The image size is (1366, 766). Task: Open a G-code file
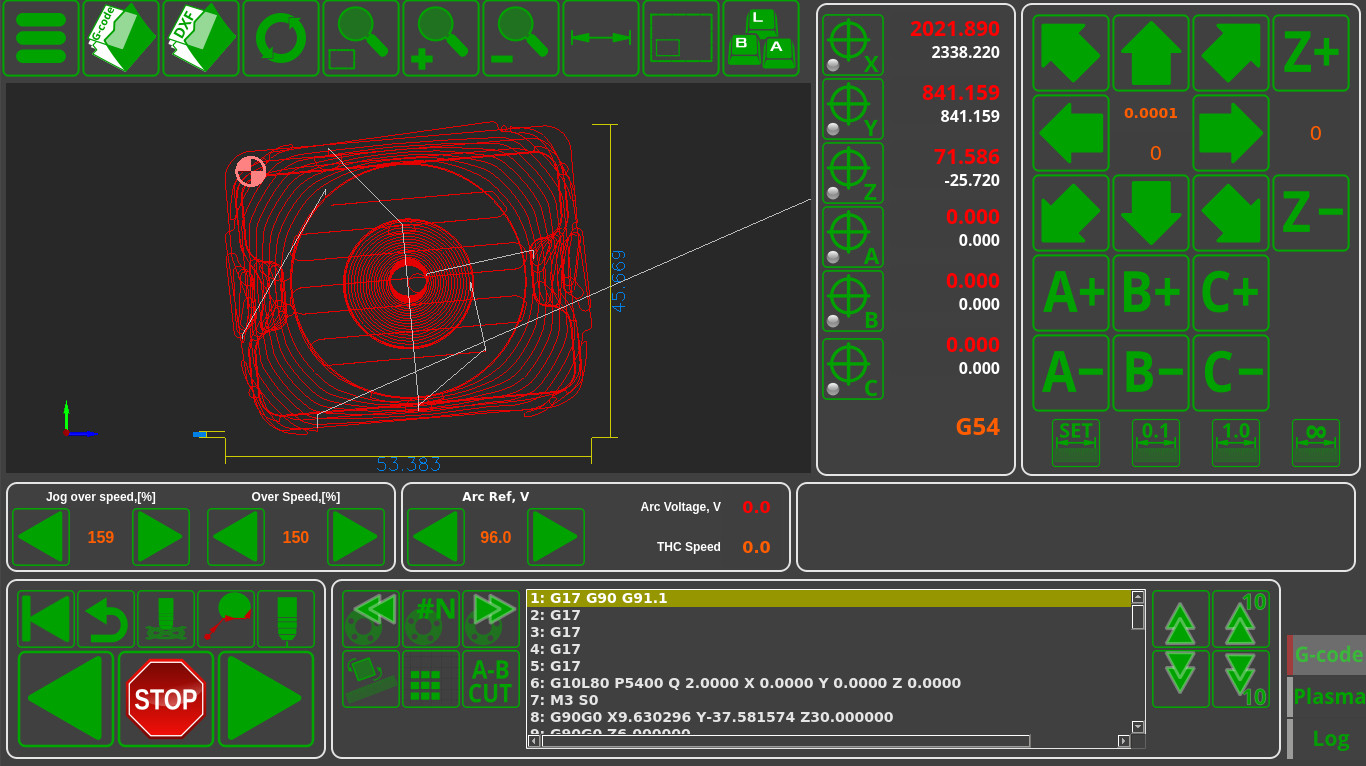121,39
